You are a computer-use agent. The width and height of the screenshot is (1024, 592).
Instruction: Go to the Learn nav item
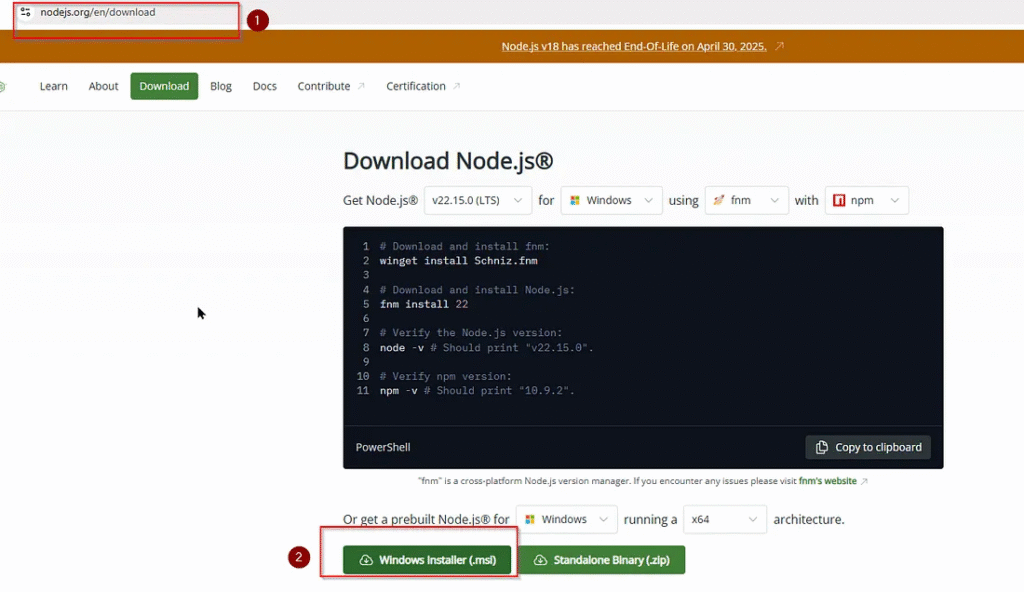point(54,86)
